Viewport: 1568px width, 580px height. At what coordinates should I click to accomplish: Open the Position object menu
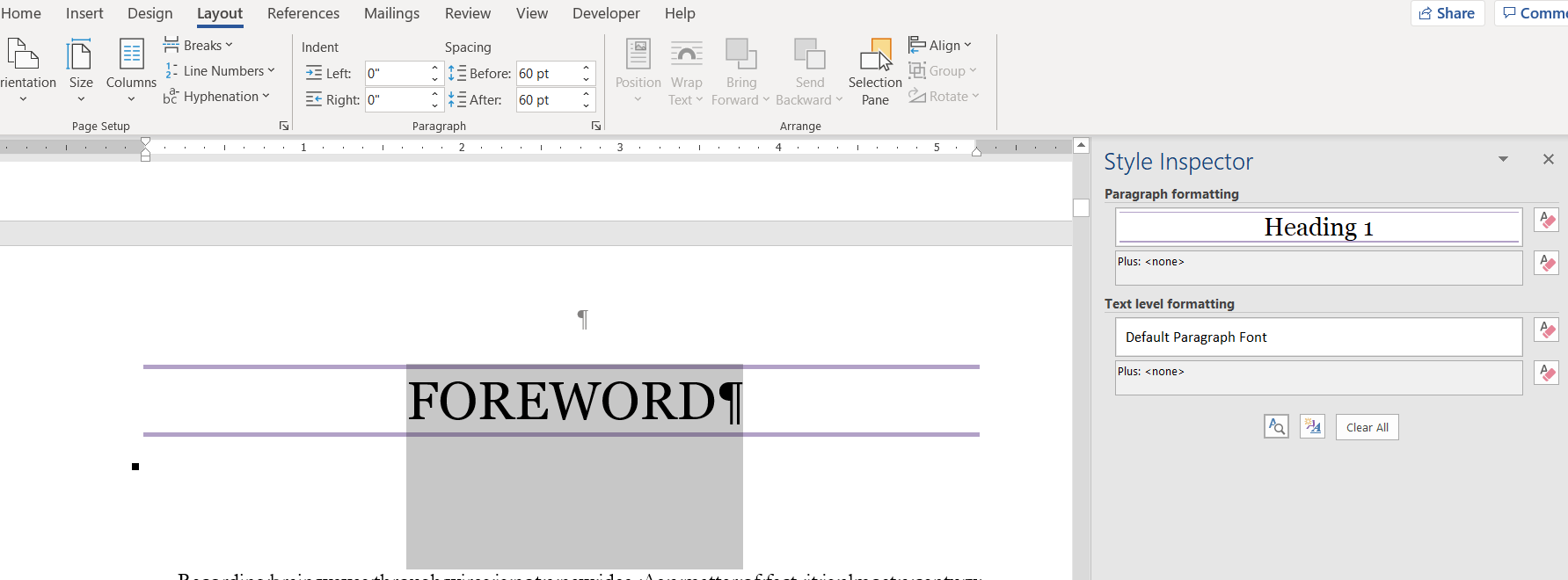coord(638,70)
